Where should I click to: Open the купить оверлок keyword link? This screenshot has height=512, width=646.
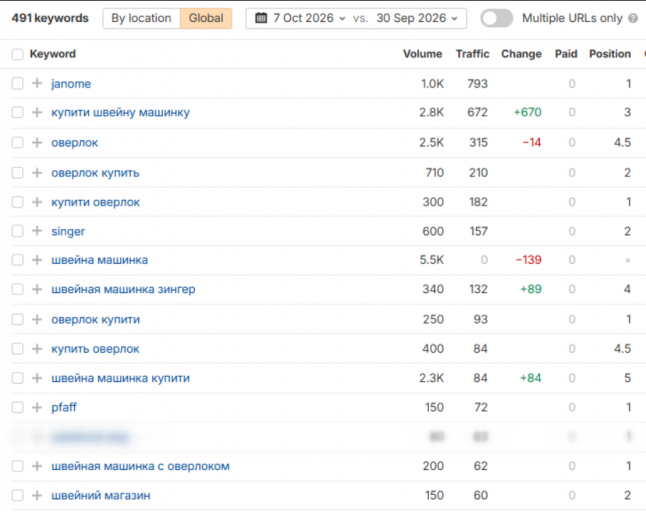pyautogui.click(x=95, y=349)
